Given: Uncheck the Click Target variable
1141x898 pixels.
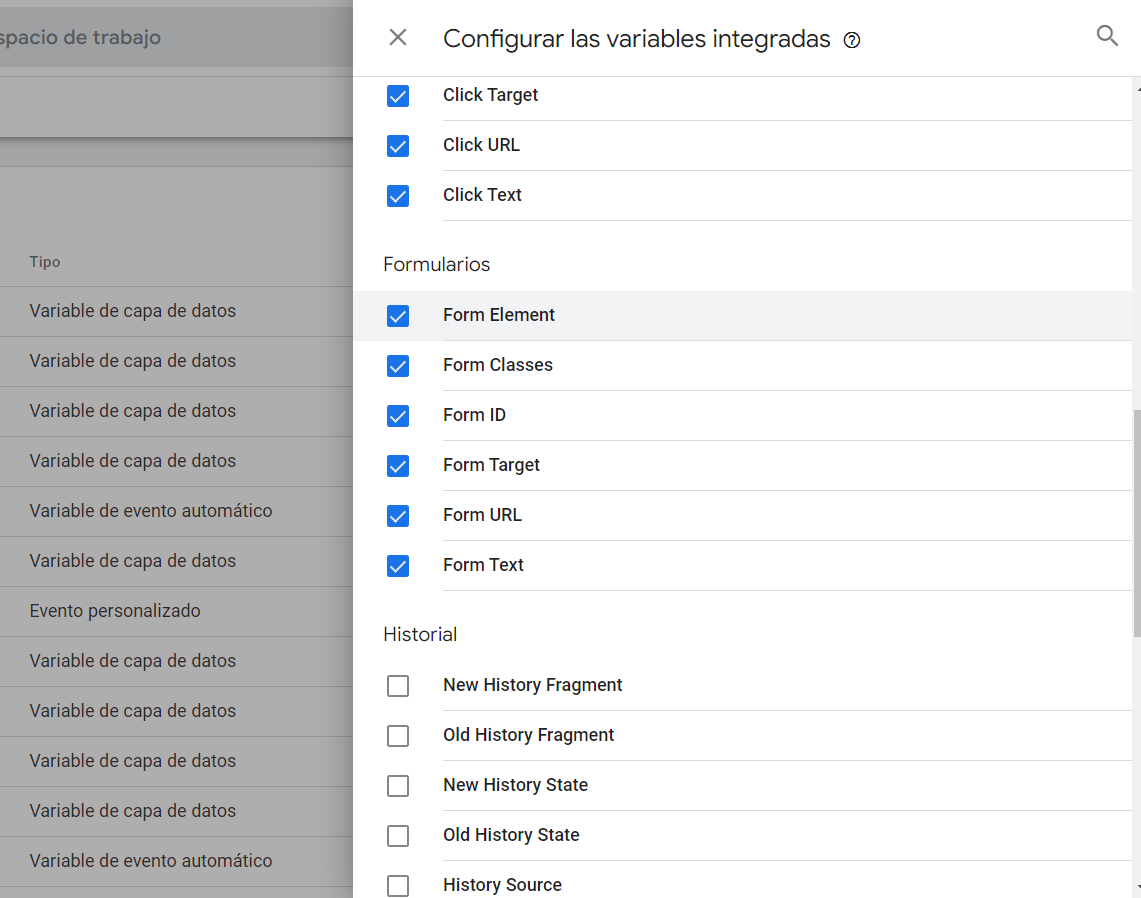Looking at the screenshot, I should pyautogui.click(x=398, y=96).
